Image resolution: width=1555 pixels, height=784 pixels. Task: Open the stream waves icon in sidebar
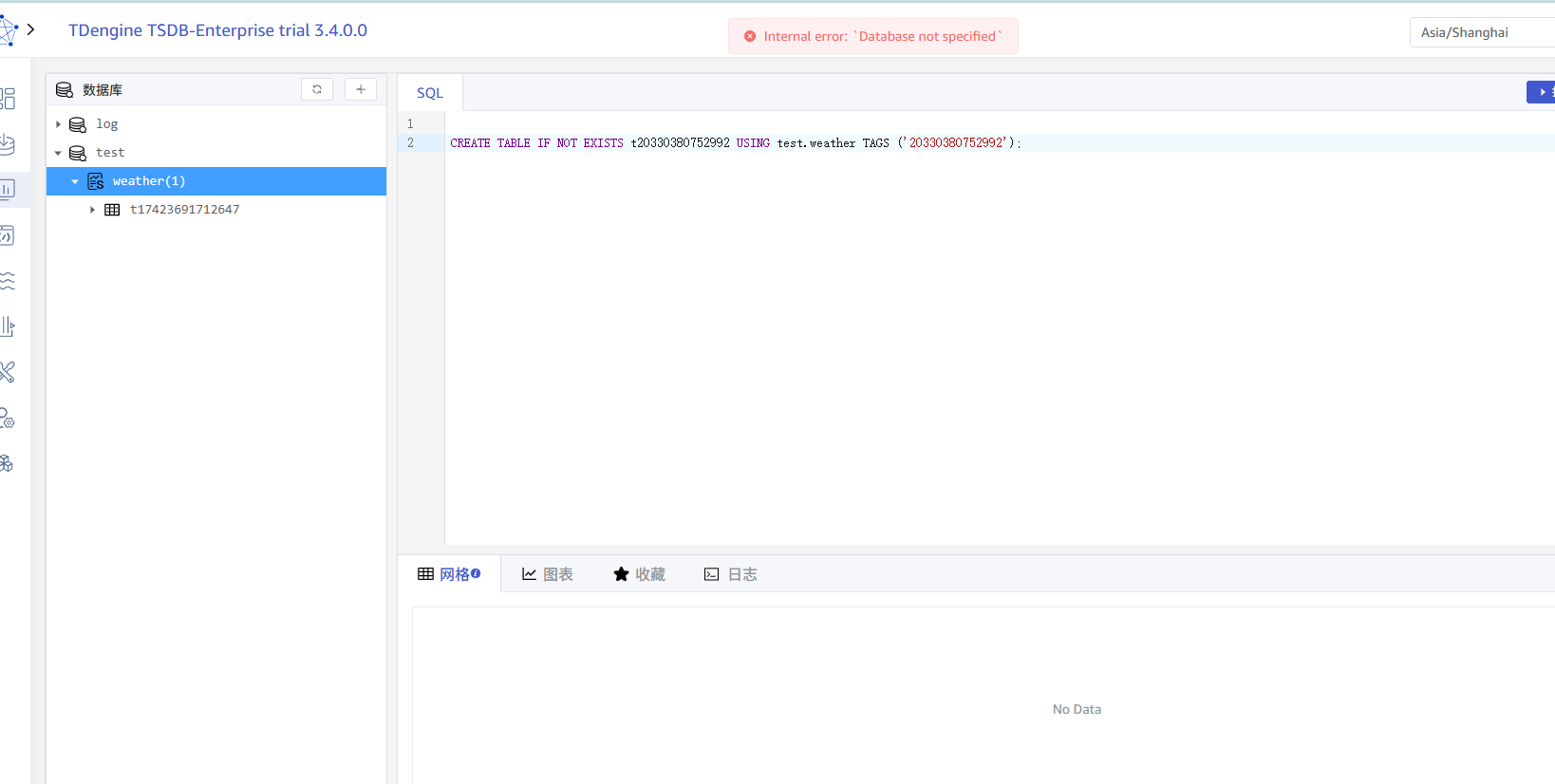click(x=8, y=281)
